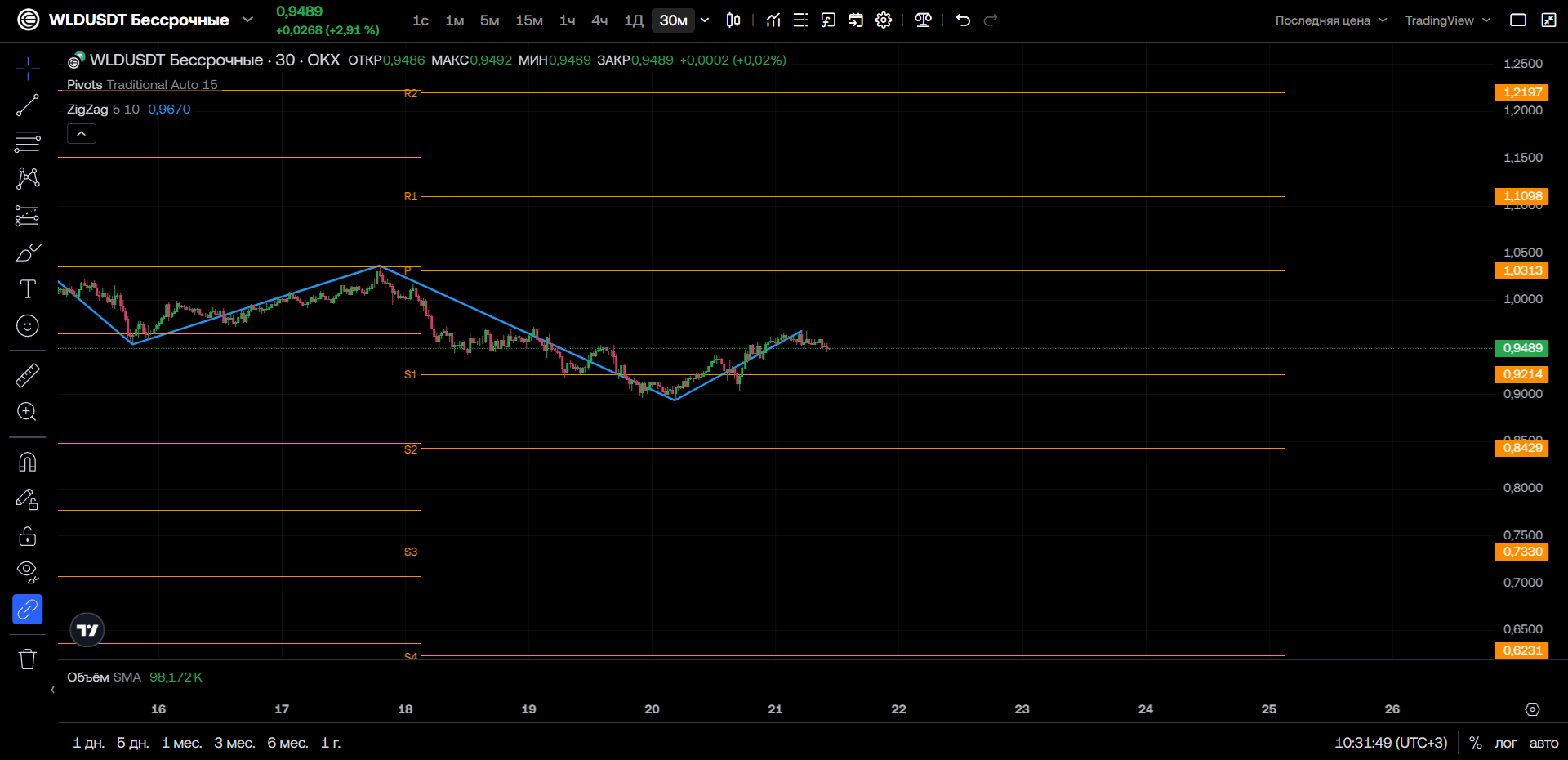
Task: Open the pattern drawing tools
Action: click(x=28, y=178)
